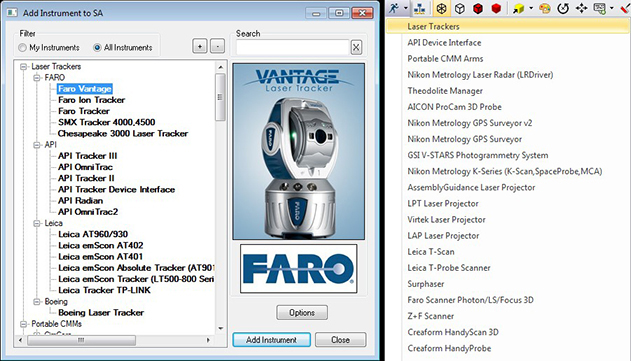631x361 pixels.
Task: Click the running man instrument icon
Action: click(x=394, y=8)
